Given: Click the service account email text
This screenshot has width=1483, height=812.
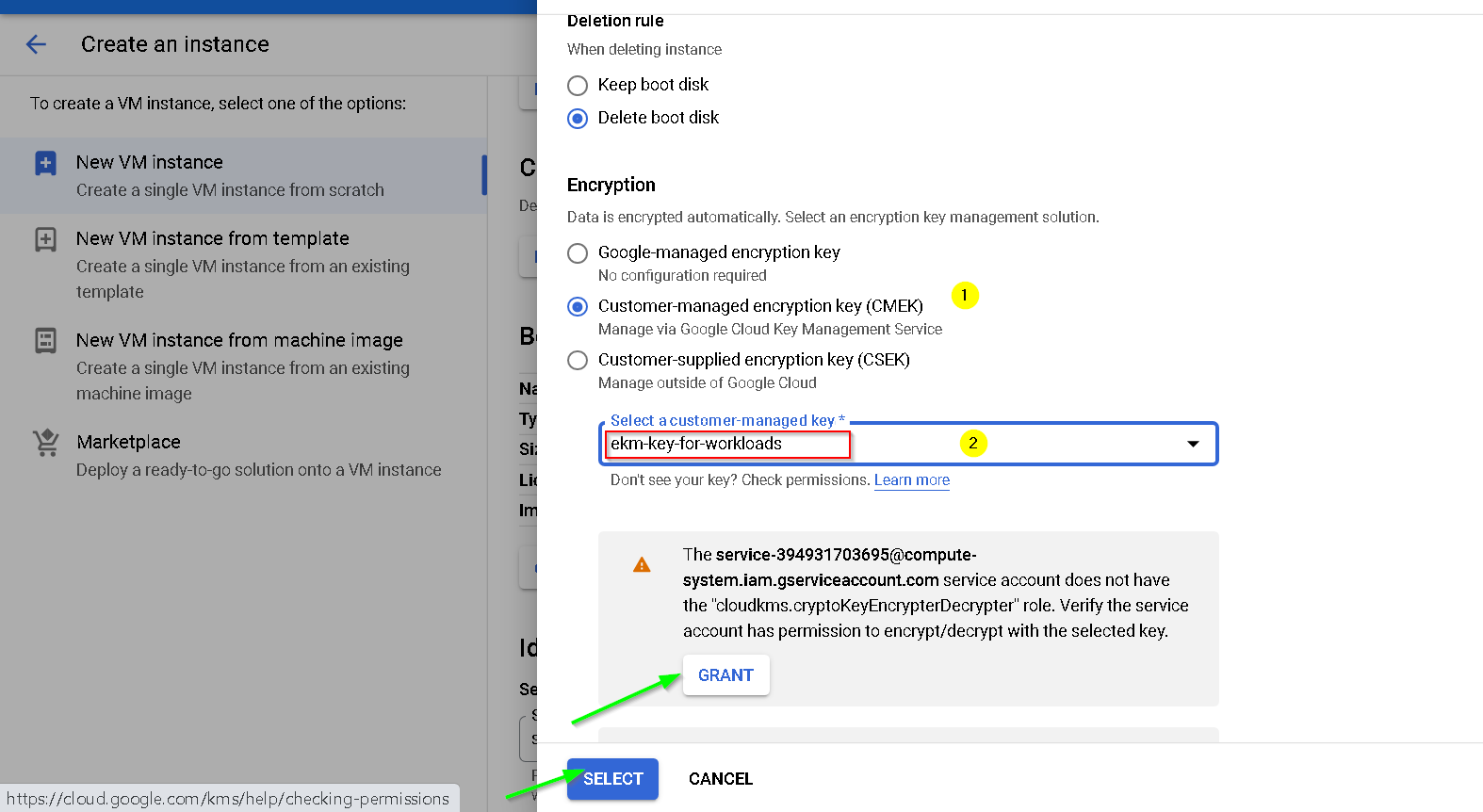Looking at the screenshot, I should pyautogui.click(x=829, y=567).
